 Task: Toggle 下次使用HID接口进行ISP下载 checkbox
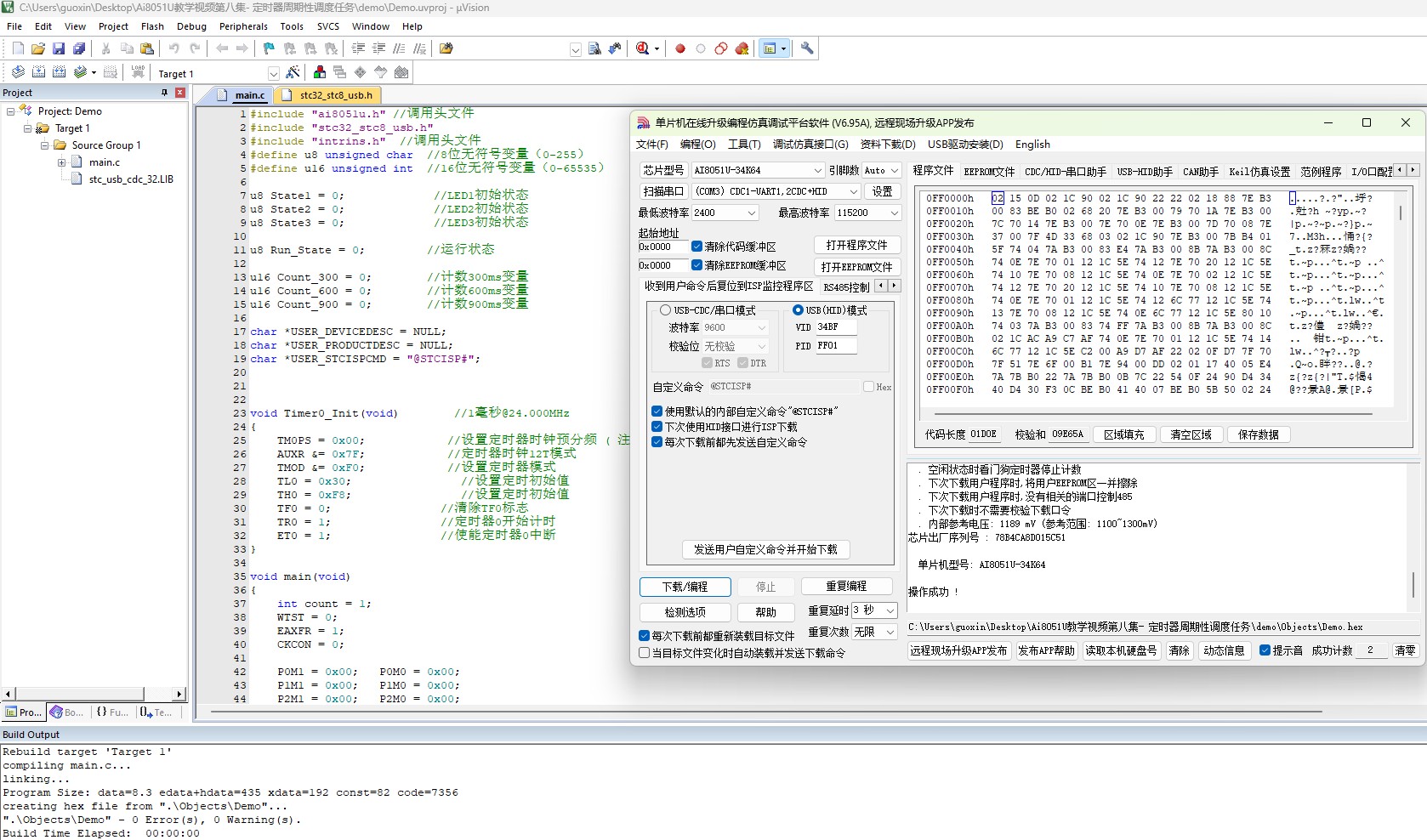pos(657,427)
